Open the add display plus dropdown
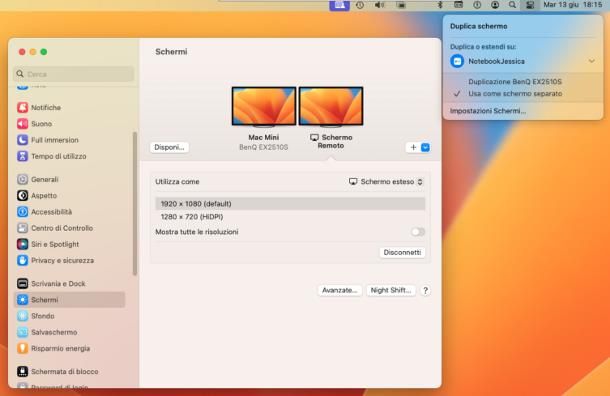The width and height of the screenshot is (610, 396). click(x=419, y=147)
